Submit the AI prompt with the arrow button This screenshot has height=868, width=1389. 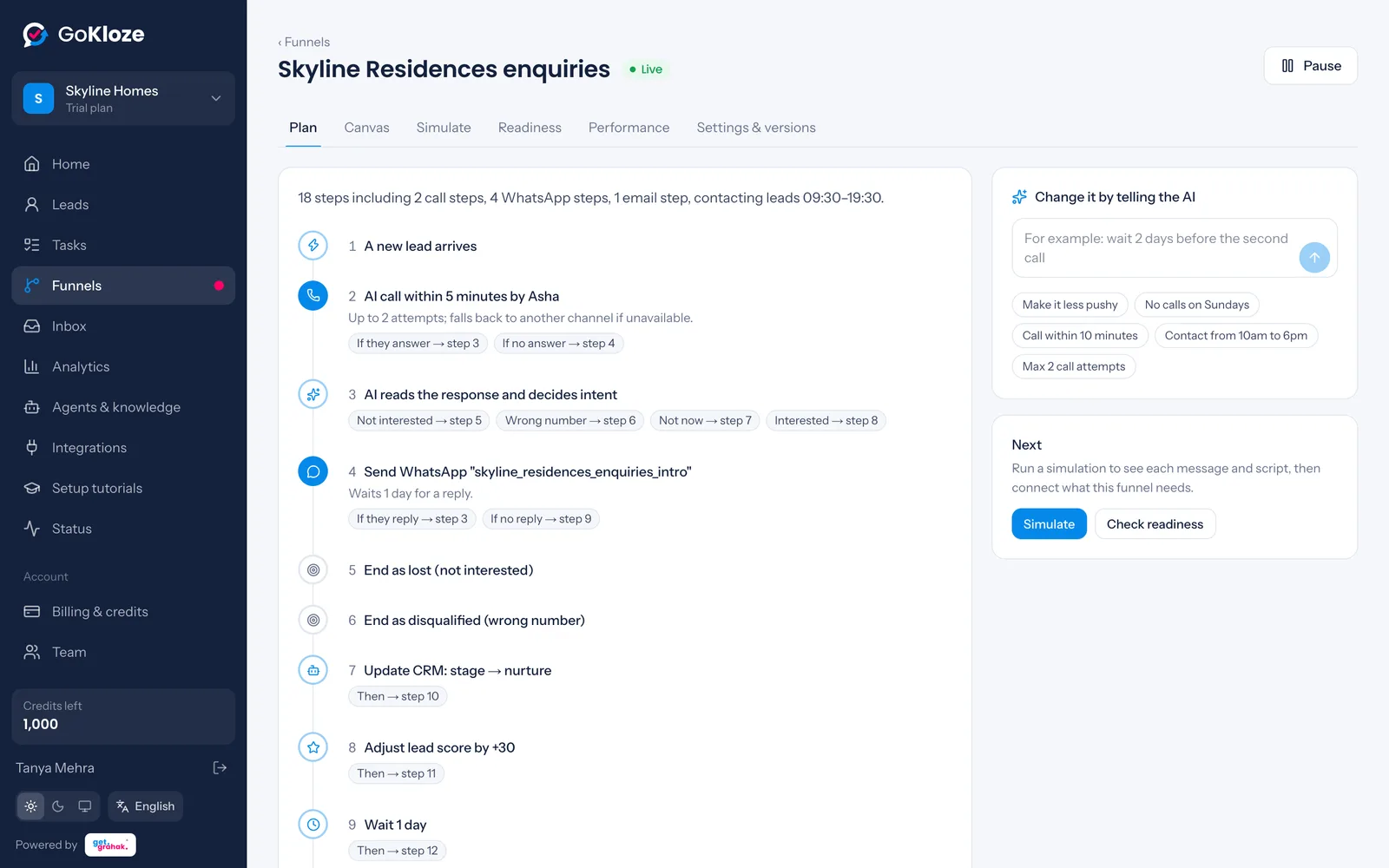[1314, 257]
